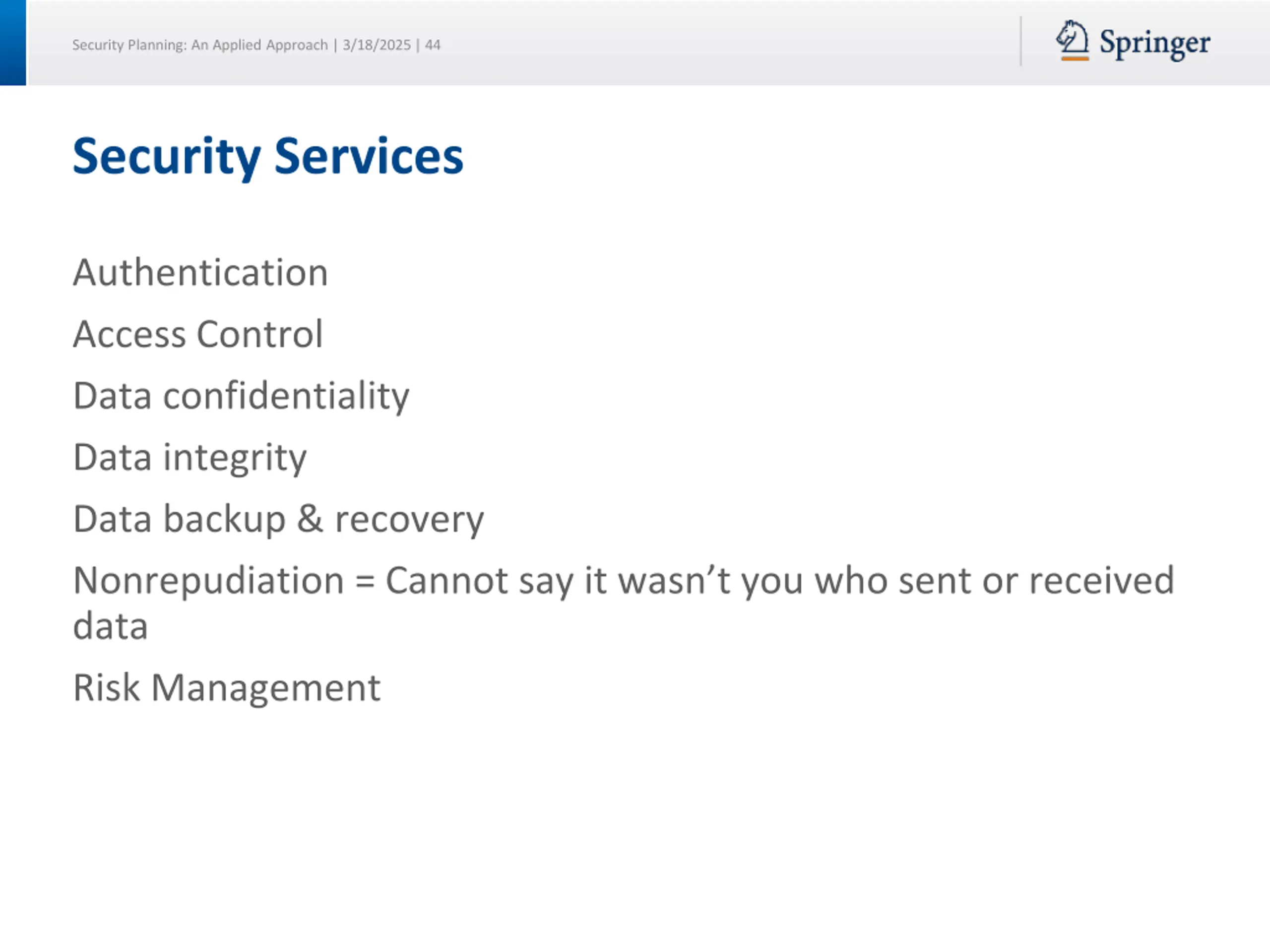This screenshot has width=1270, height=952.
Task: Click the ampersand in Data backup & recovery
Action: (310, 519)
